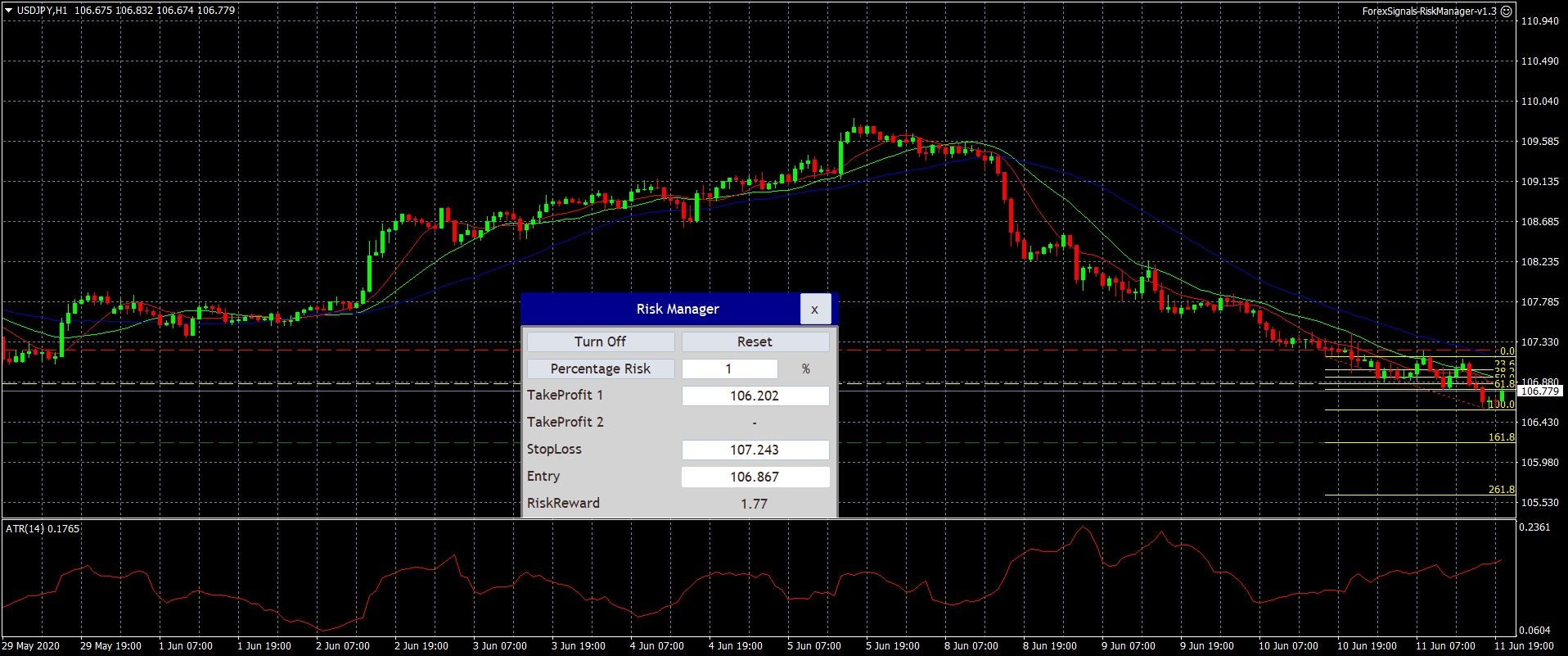Click the ATR(14) 0.1765 indicator label
1568x656 pixels.
pyautogui.click(x=43, y=529)
